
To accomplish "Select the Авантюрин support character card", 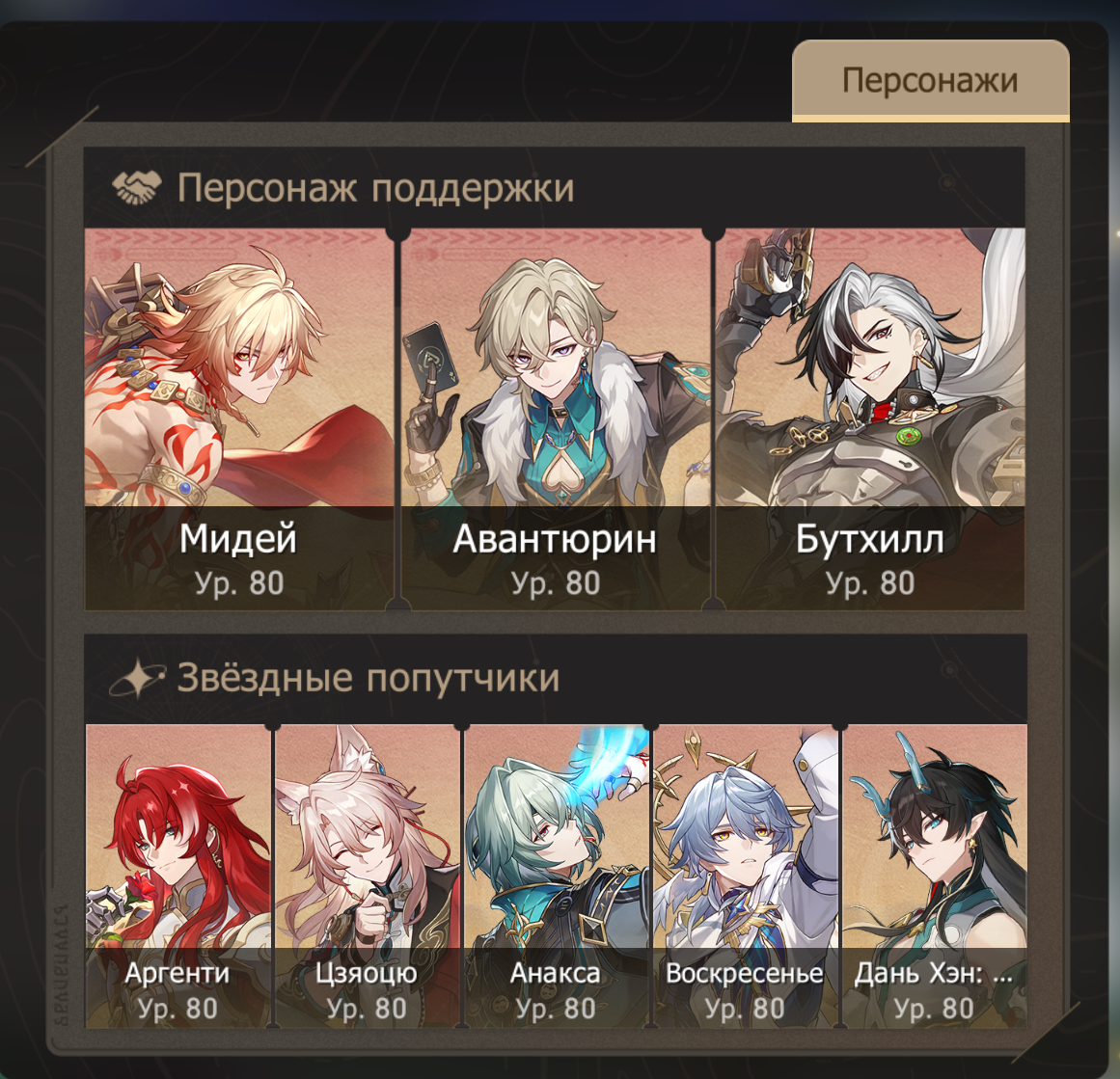I will (x=556, y=419).
